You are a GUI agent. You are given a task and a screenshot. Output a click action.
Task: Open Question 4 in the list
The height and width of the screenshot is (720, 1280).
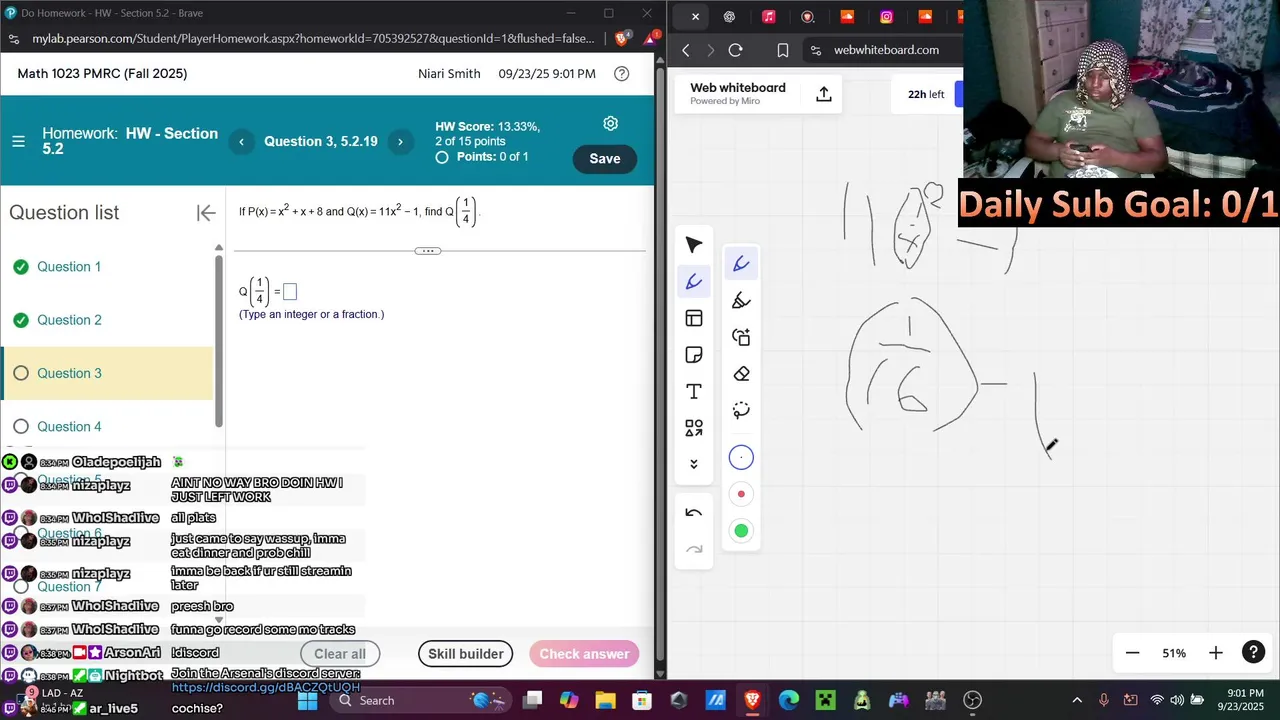[69, 427]
